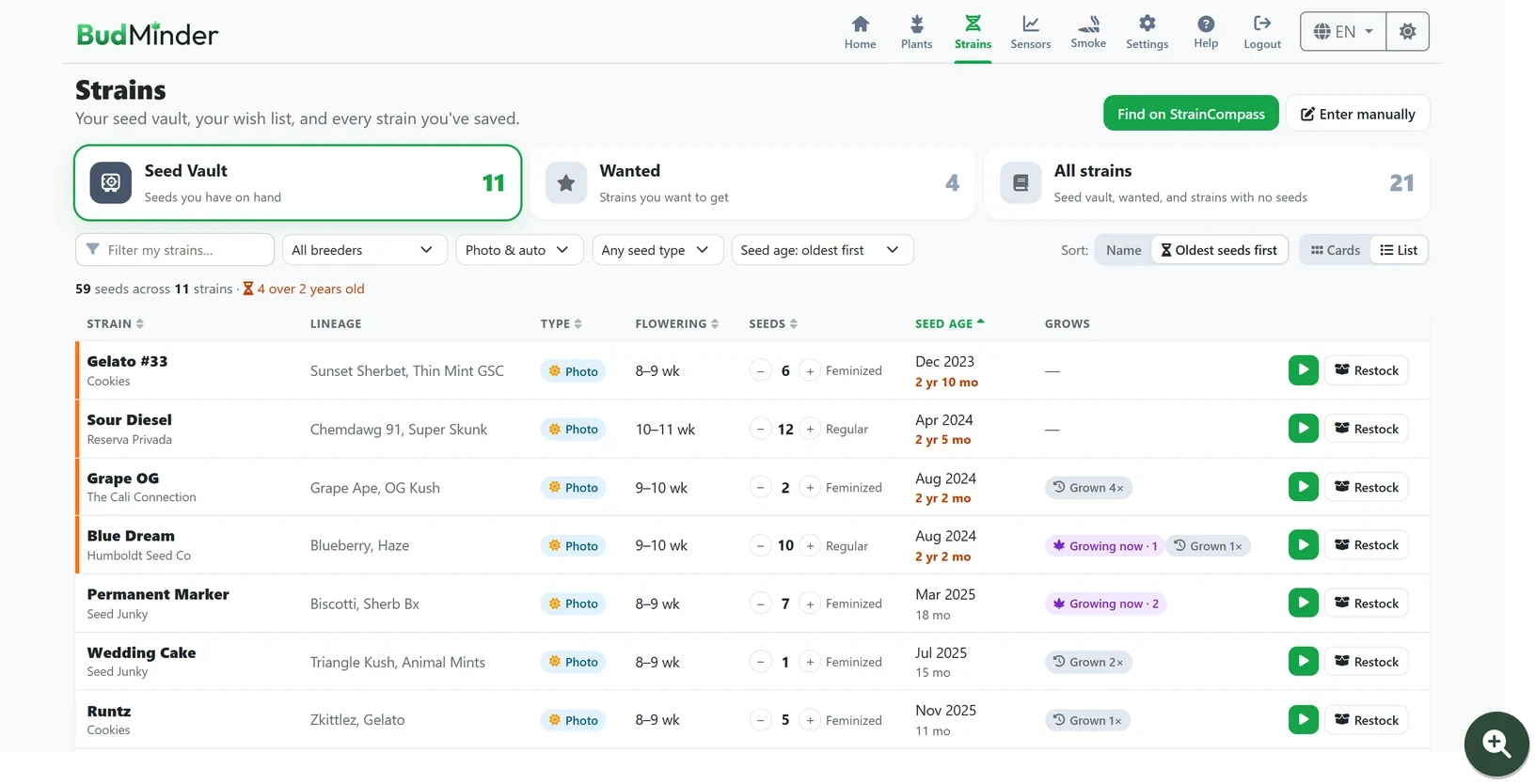The height and width of the screenshot is (784, 1535).
Task: Decrease Sour Diesel seed count
Action: (x=760, y=430)
